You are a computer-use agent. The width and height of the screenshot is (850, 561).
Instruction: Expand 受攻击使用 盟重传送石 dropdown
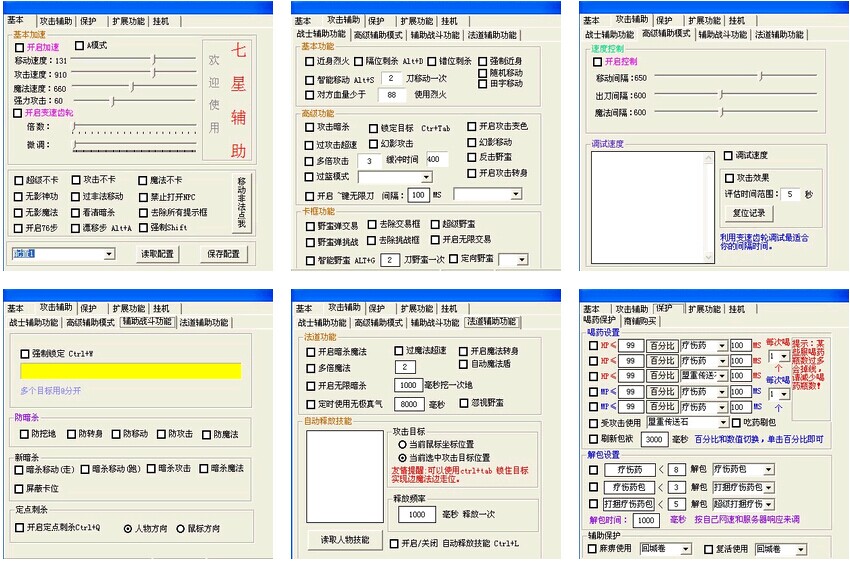pyautogui.click(x=723, y=422)
